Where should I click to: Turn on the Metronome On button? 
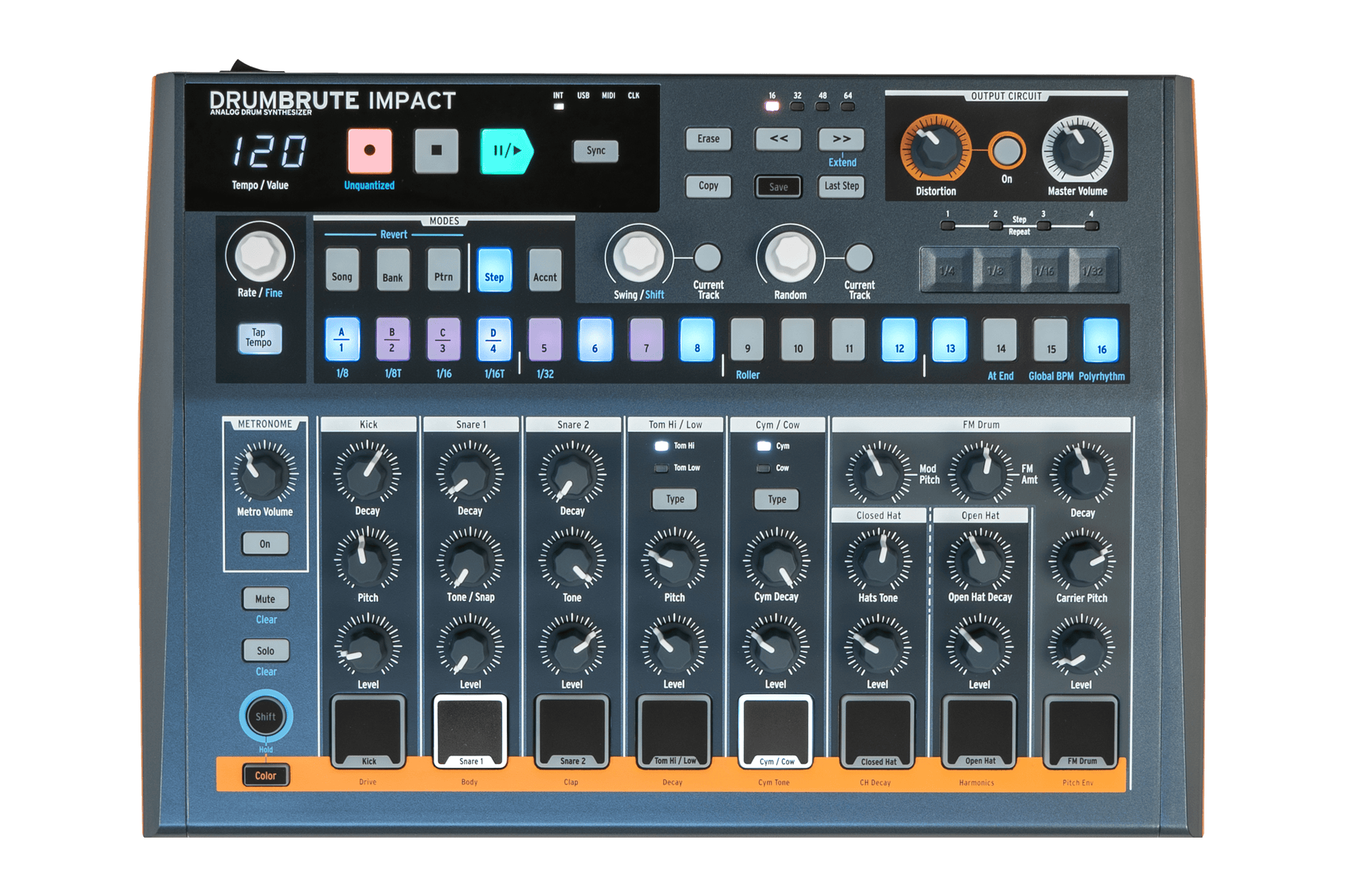[265, 544]
